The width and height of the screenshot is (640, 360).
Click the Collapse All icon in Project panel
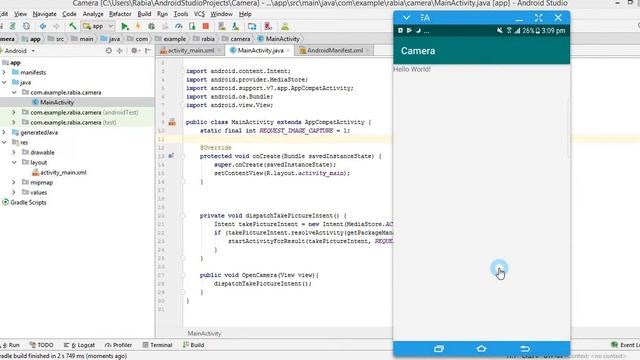tap(120, 51)
